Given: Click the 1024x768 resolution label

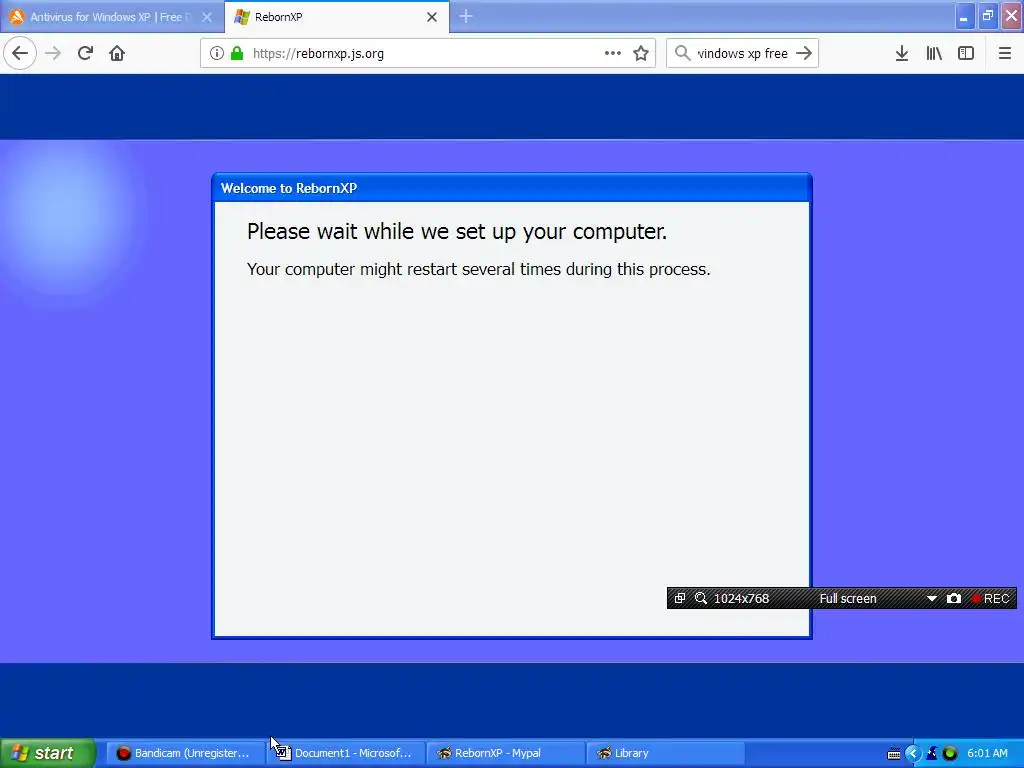Looking at the screenshot, I should pyautogui.click(x=741, y=598).
